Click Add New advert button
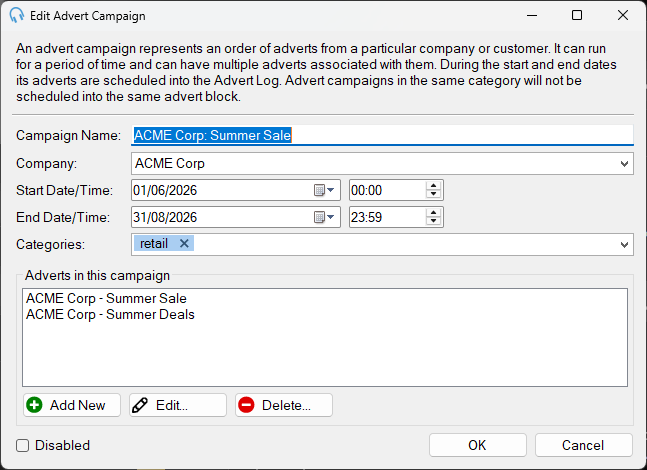This screenshot has height=470, width=647. [72, 405]
